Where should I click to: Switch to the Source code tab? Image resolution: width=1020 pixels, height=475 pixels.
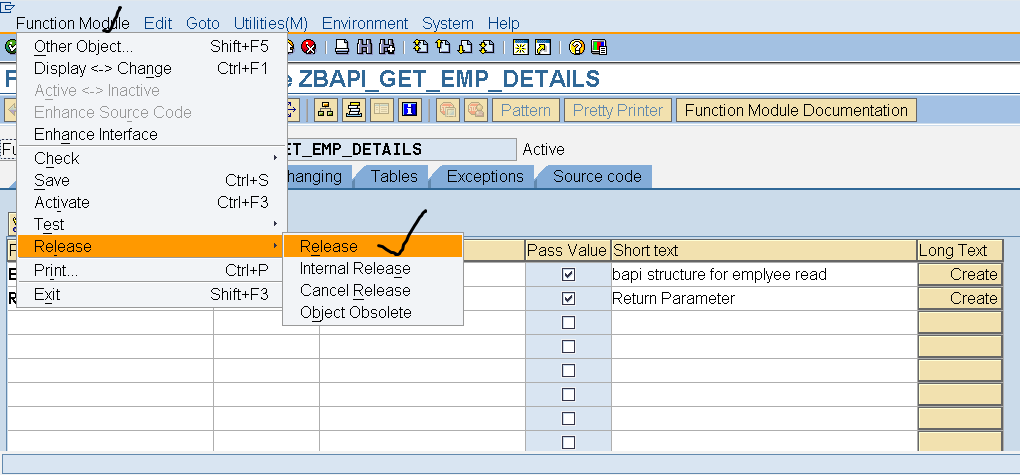[x=597, y=176]
